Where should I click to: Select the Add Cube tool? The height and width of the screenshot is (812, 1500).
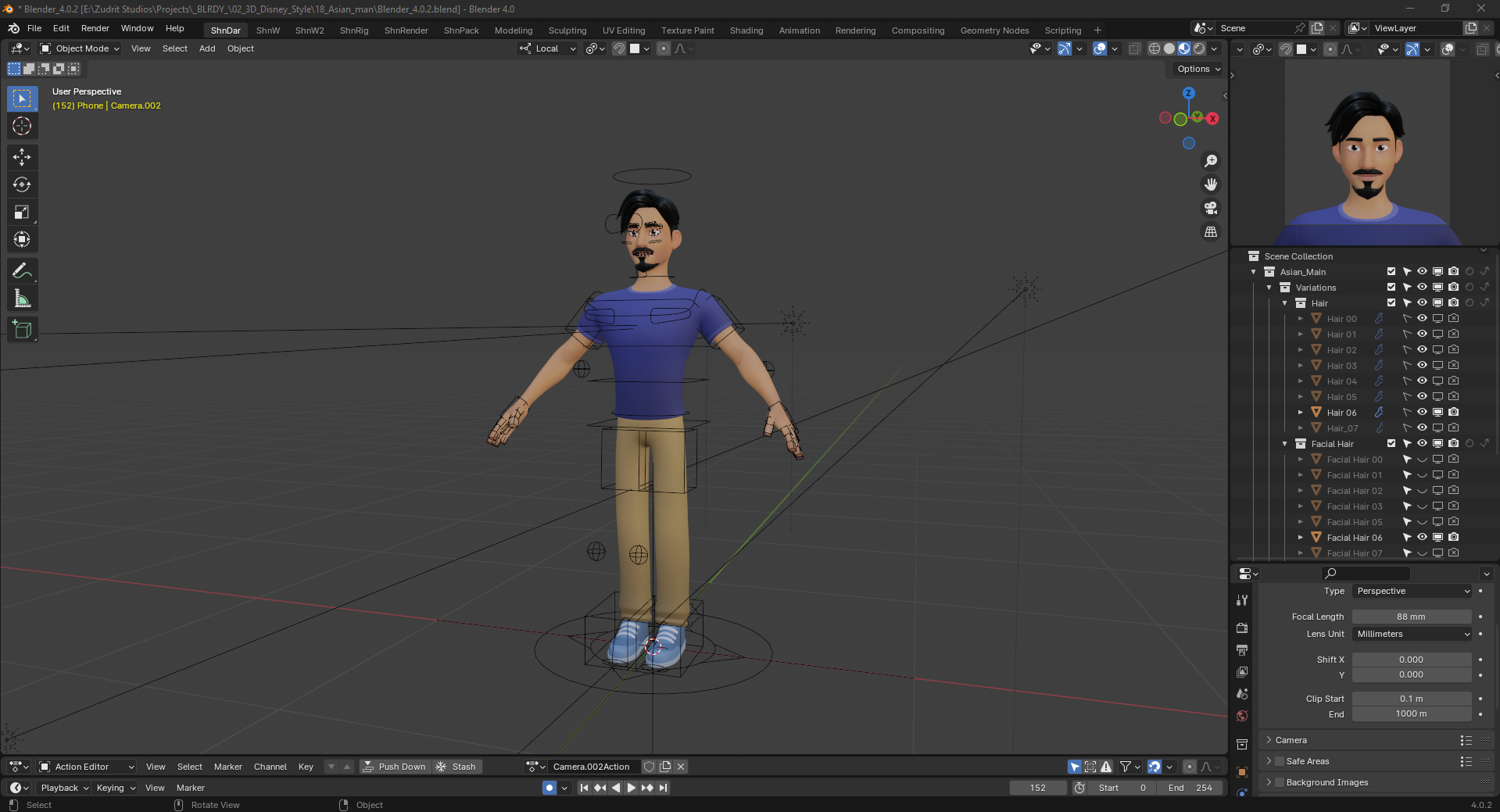coord(22,330)
